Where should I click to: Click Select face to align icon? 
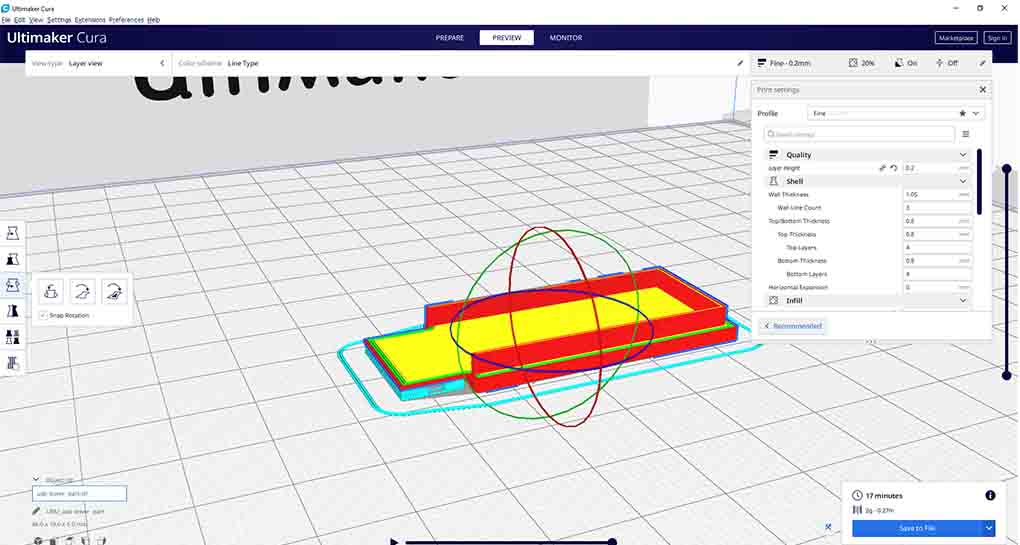114,291
